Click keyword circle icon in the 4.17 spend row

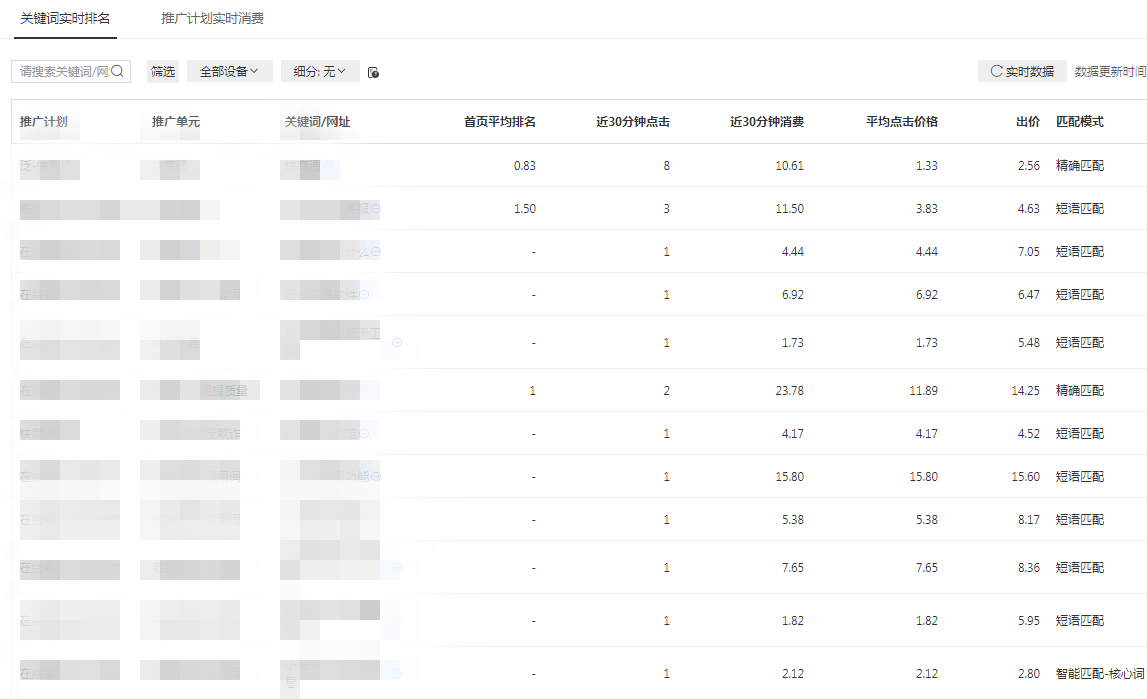pyautogui.click(x=365, y=434)
